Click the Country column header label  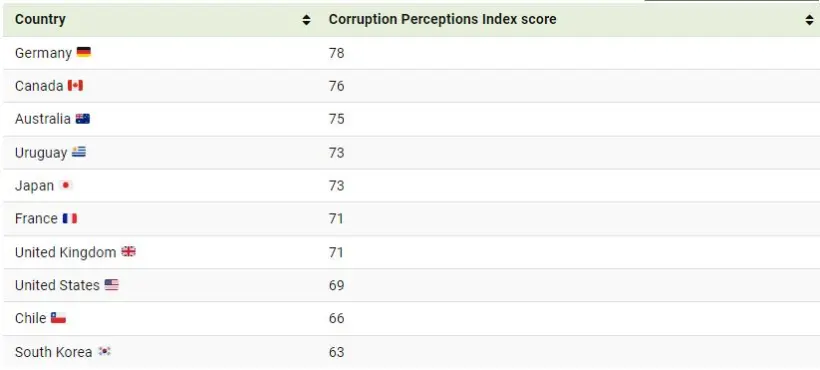coord(40,19)
